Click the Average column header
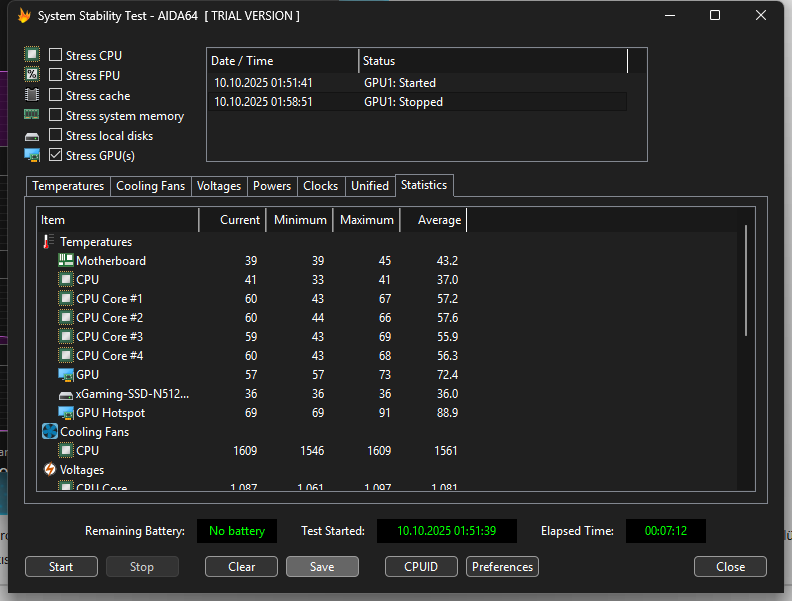Image resolution: width=792 pixels, height=601 pixels. tap(433, 220)
